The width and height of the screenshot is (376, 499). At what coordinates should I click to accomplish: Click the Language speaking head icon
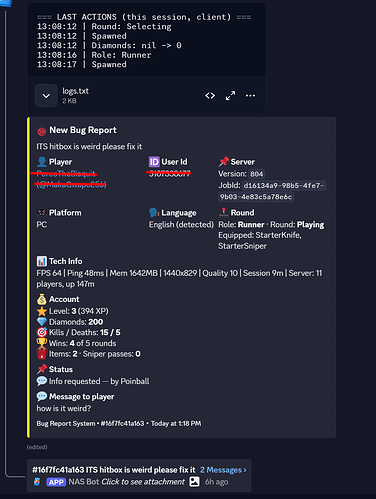pyautogui.click(x=154, y=212)
